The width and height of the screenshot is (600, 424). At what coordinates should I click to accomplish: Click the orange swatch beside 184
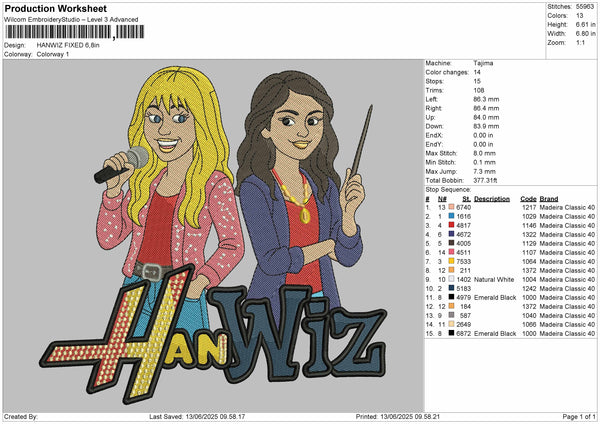[451, 306]
